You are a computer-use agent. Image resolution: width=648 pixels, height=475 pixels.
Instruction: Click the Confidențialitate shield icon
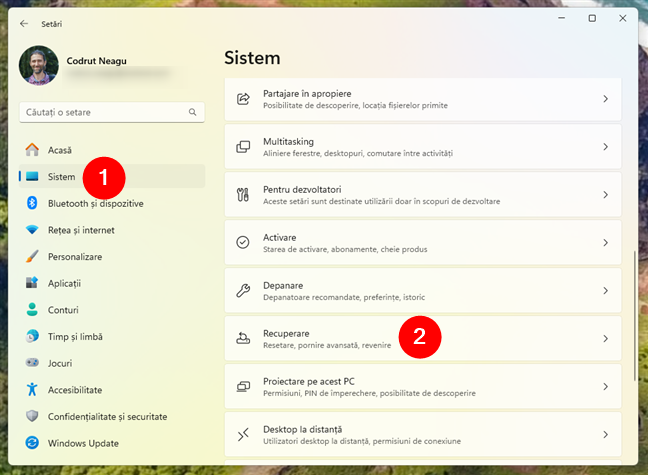click(32, 416)
